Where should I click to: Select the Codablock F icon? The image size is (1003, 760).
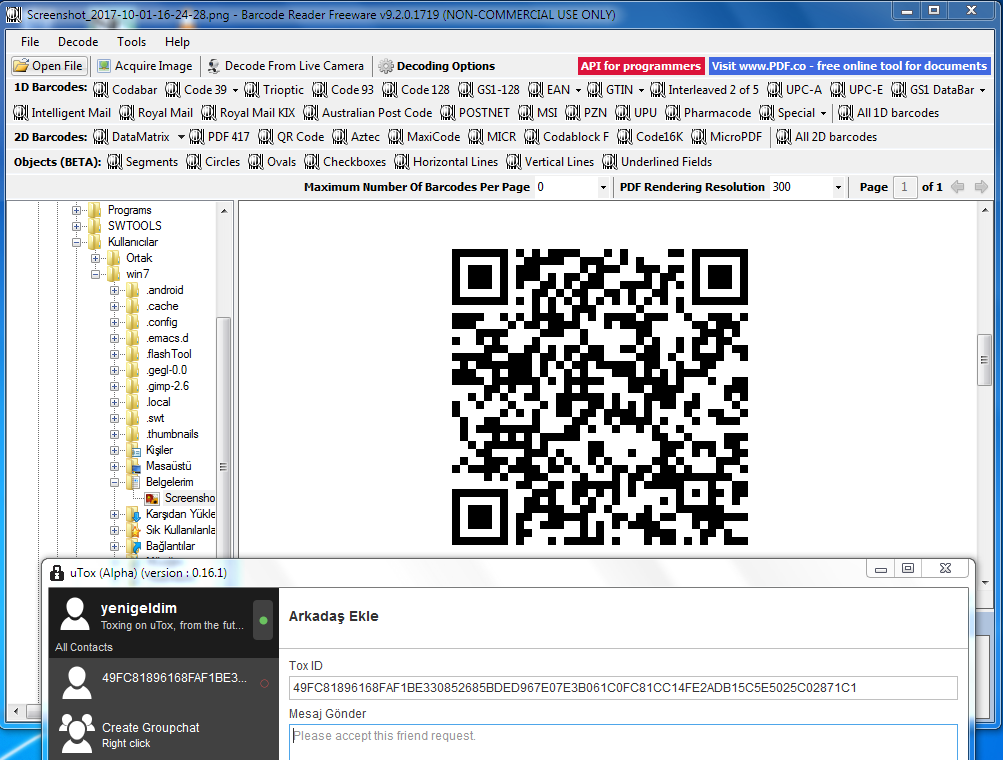click(532, 137)
